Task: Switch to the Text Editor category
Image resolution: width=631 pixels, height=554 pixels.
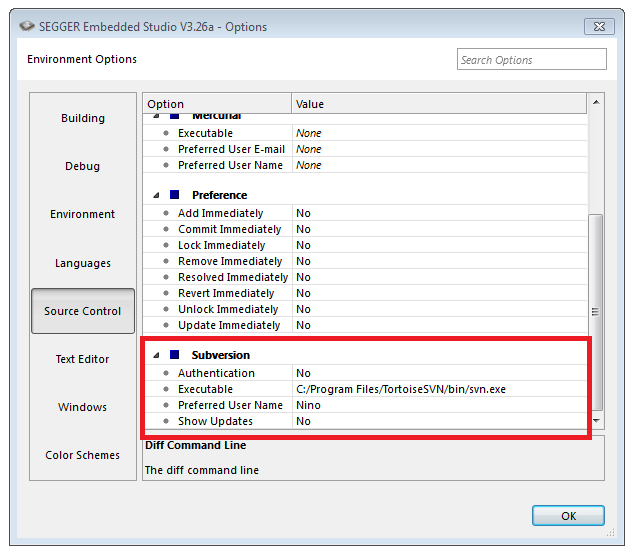Action: click(x=83, y=359)
